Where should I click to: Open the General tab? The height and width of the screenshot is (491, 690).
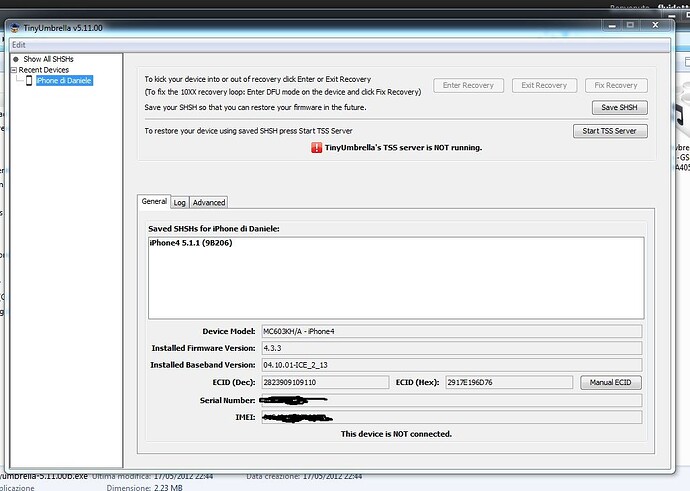pos(154,201)
